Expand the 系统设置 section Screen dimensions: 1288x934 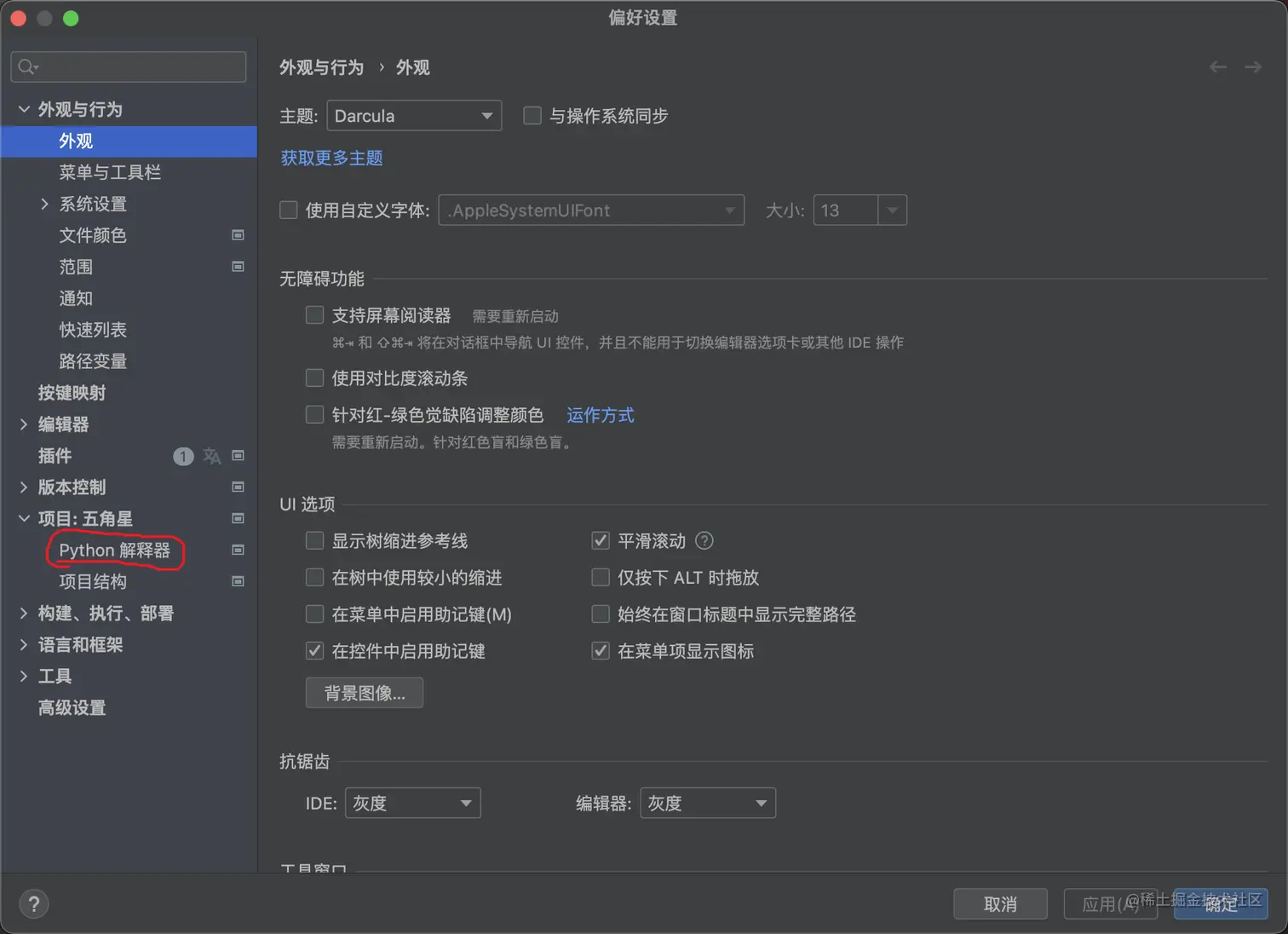tap(45, 204)
